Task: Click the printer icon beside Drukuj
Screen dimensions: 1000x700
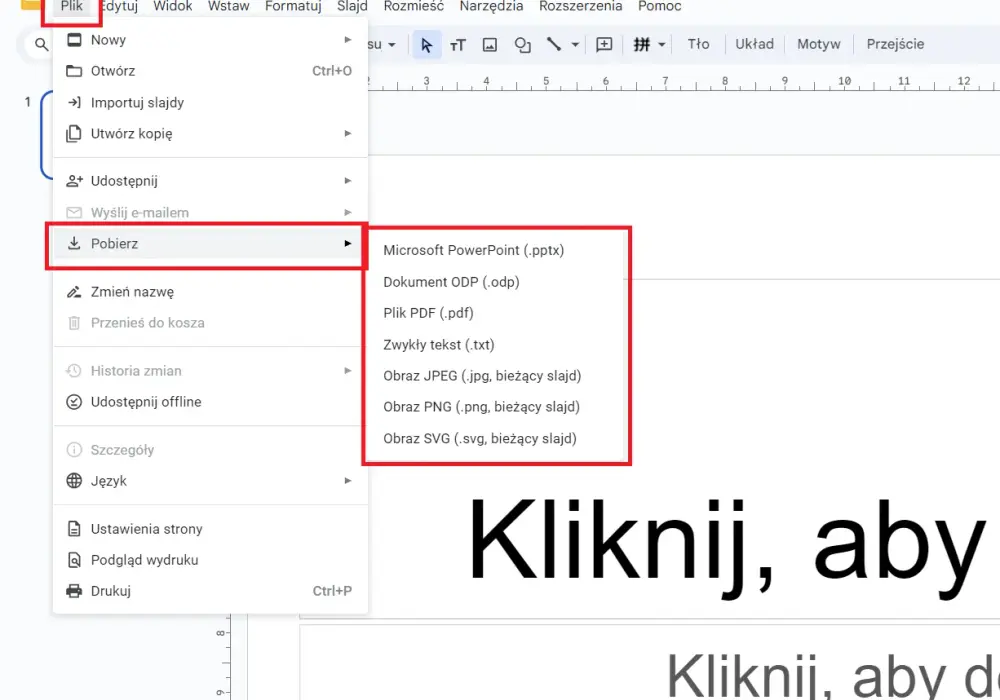Action: 74,591
